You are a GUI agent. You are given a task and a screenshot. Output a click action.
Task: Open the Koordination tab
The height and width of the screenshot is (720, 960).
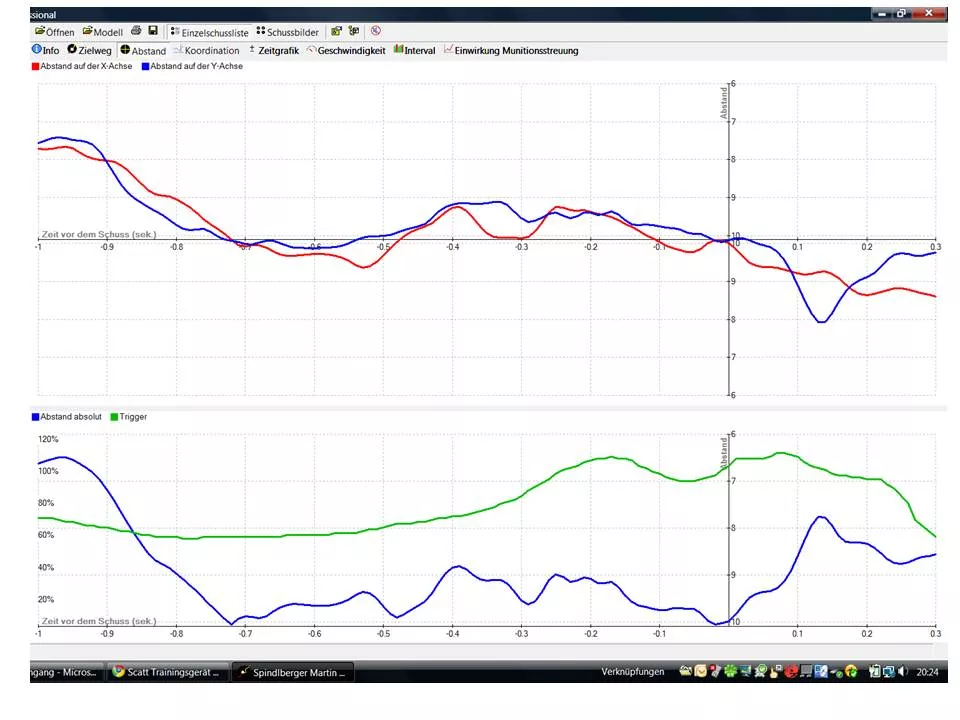pos(206,50)
